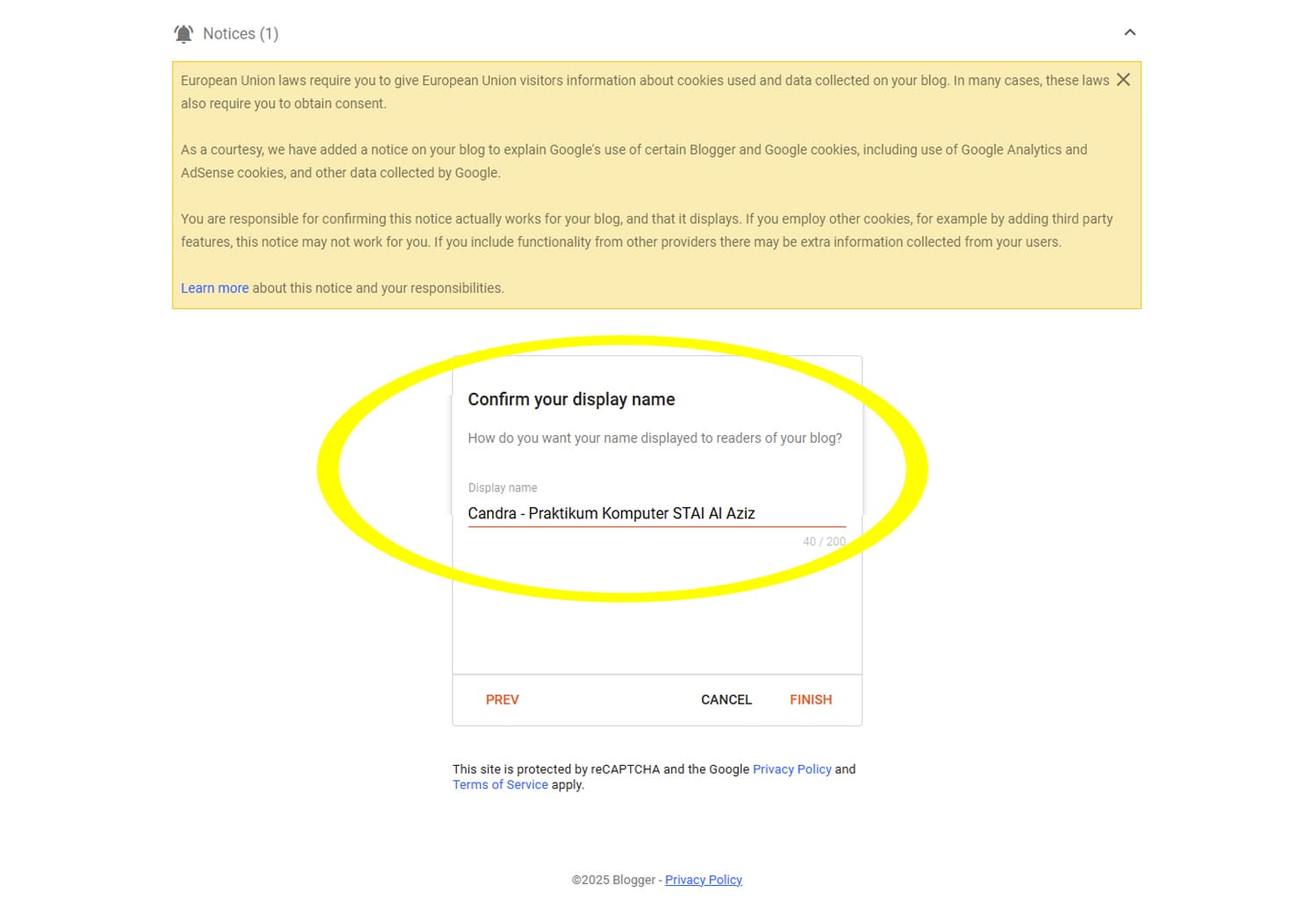1316x900 pixels.
Task: Click the 40 / 200 character counter
Action: pyautogui.click(x=824, y=541)
